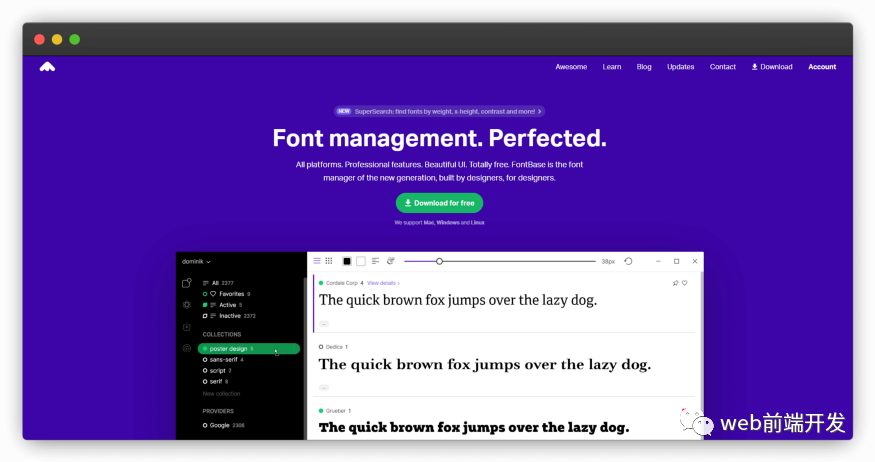Click the Dedica sample sentence
The image size is (875, 462).
(x=484, y=364)
